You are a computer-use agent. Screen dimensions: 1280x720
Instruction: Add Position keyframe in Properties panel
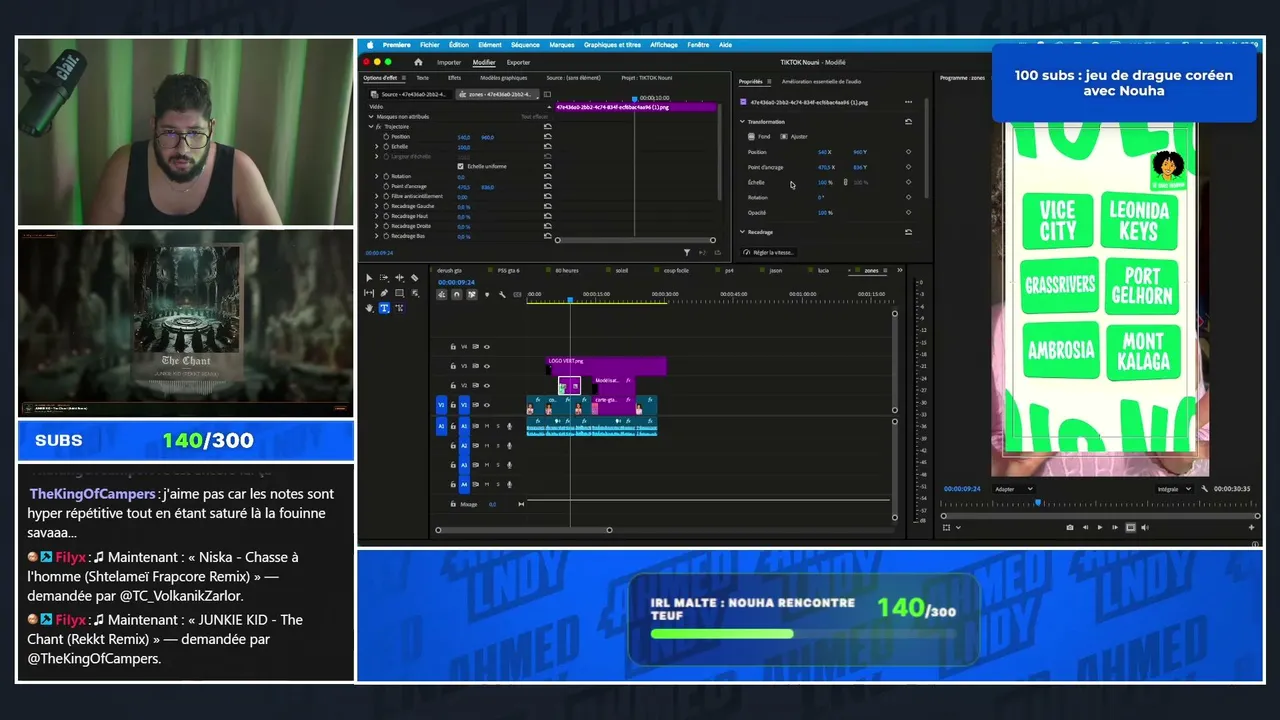pyautogui.click(x=908, y=152)
